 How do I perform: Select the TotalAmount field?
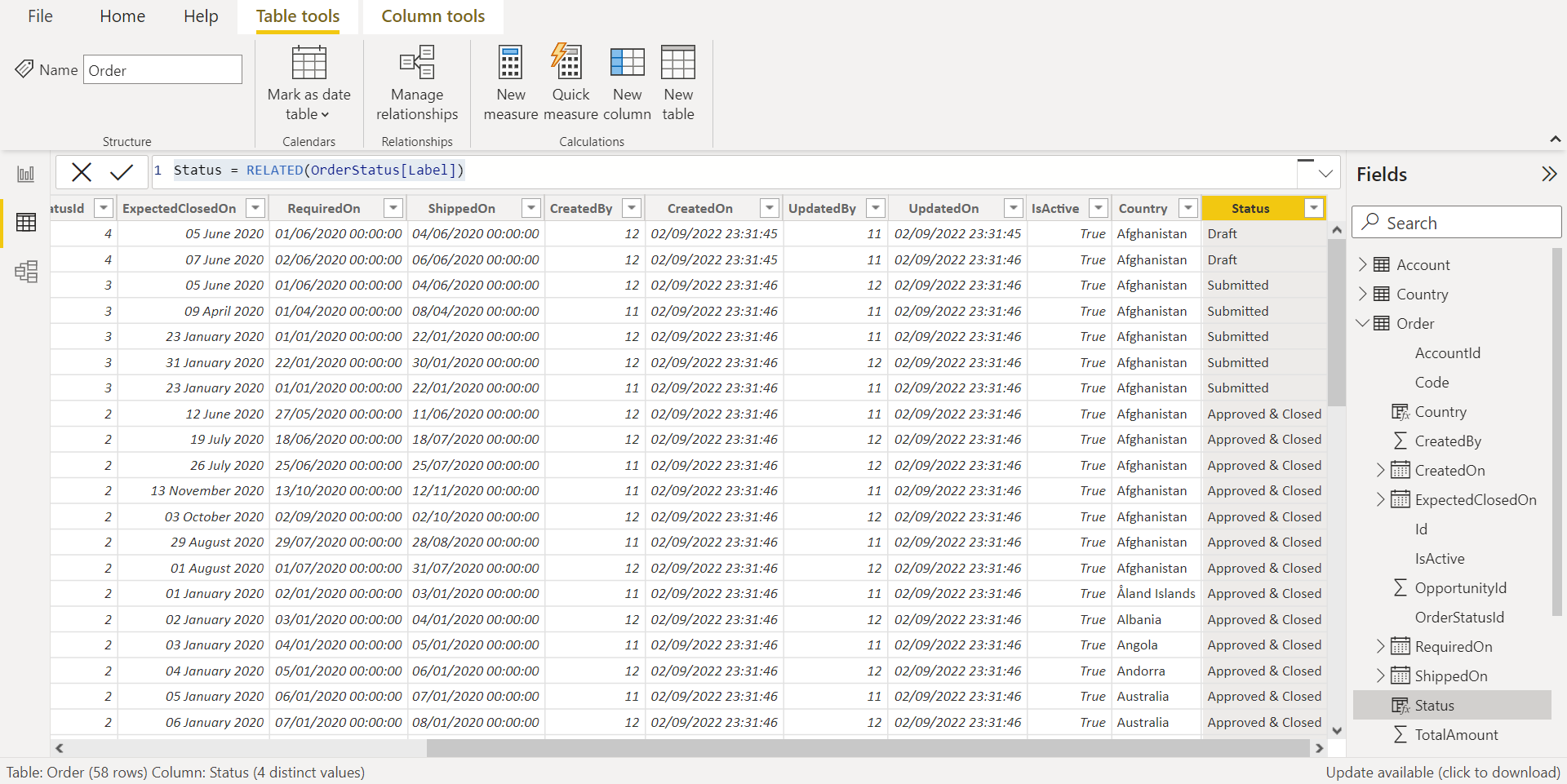coord(1455,734)
